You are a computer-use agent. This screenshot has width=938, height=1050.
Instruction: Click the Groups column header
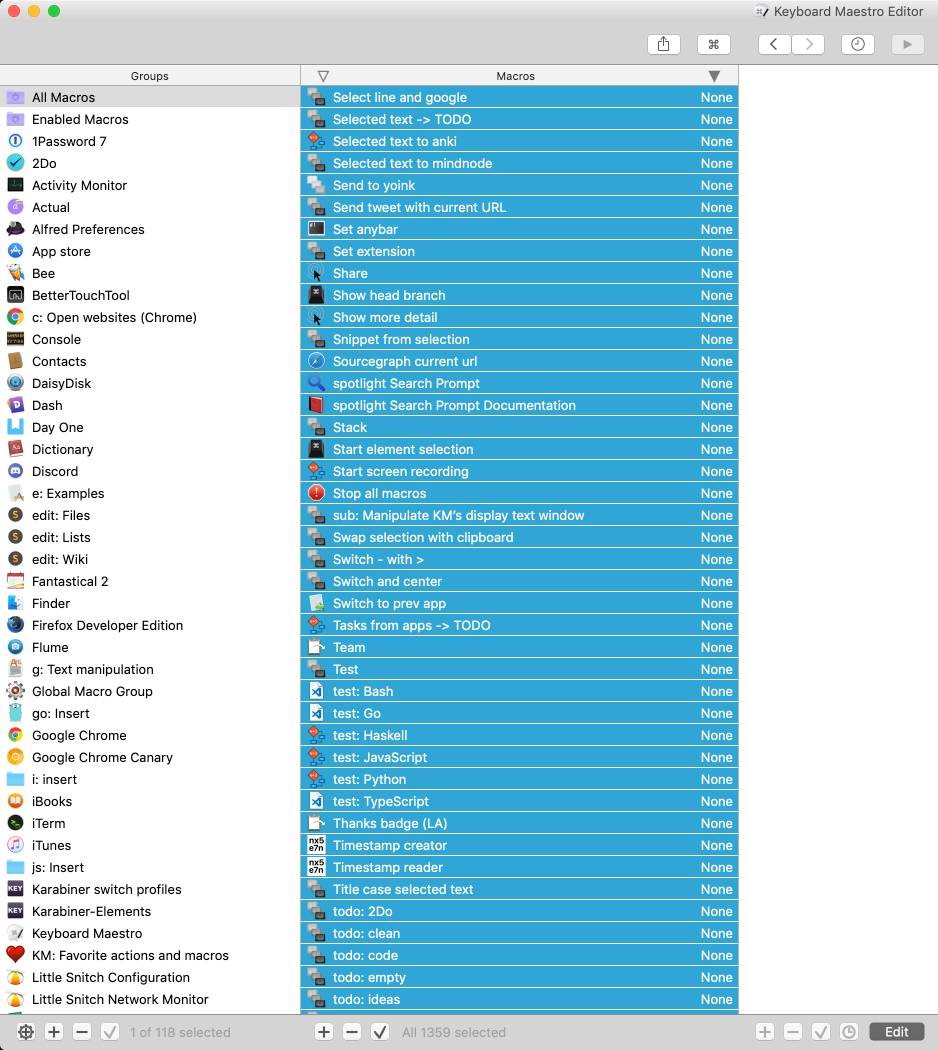click(150, 76)
